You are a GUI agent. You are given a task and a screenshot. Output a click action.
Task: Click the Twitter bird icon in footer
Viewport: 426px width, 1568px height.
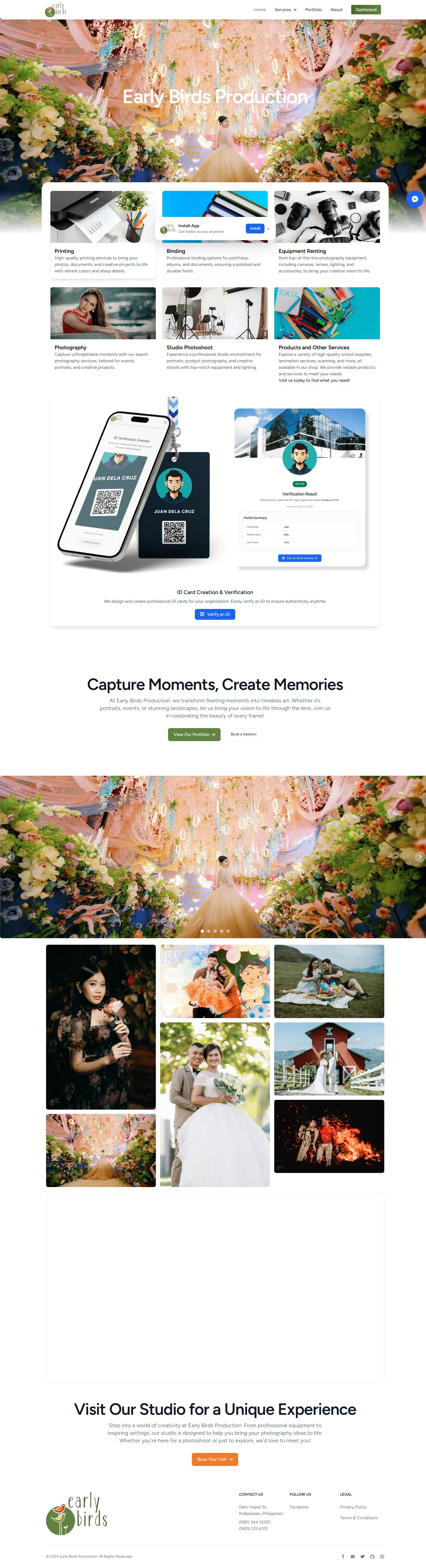pyautogui.click(x=363, y=1556)
